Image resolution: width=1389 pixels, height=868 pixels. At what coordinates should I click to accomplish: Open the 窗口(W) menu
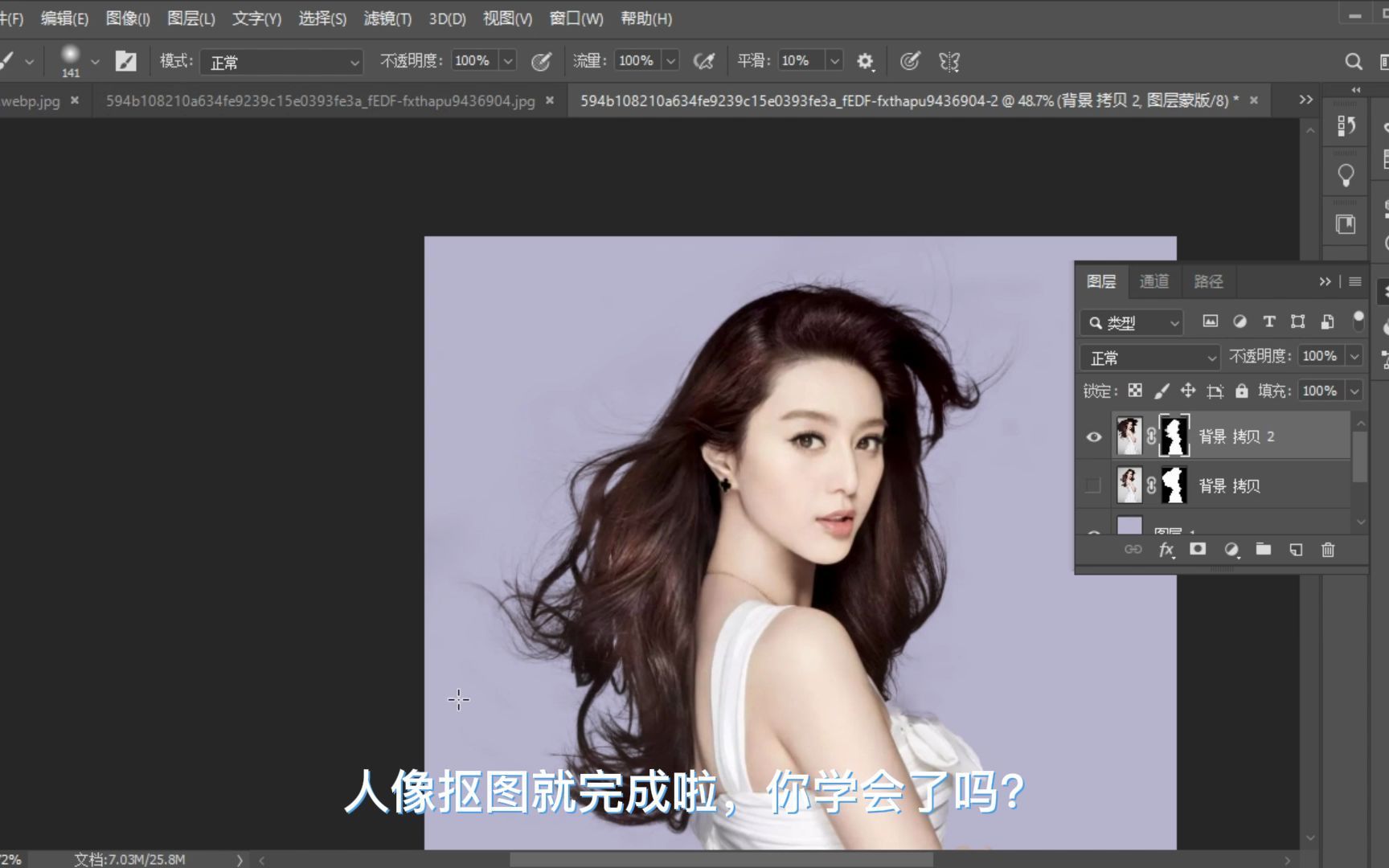(576, 18)
